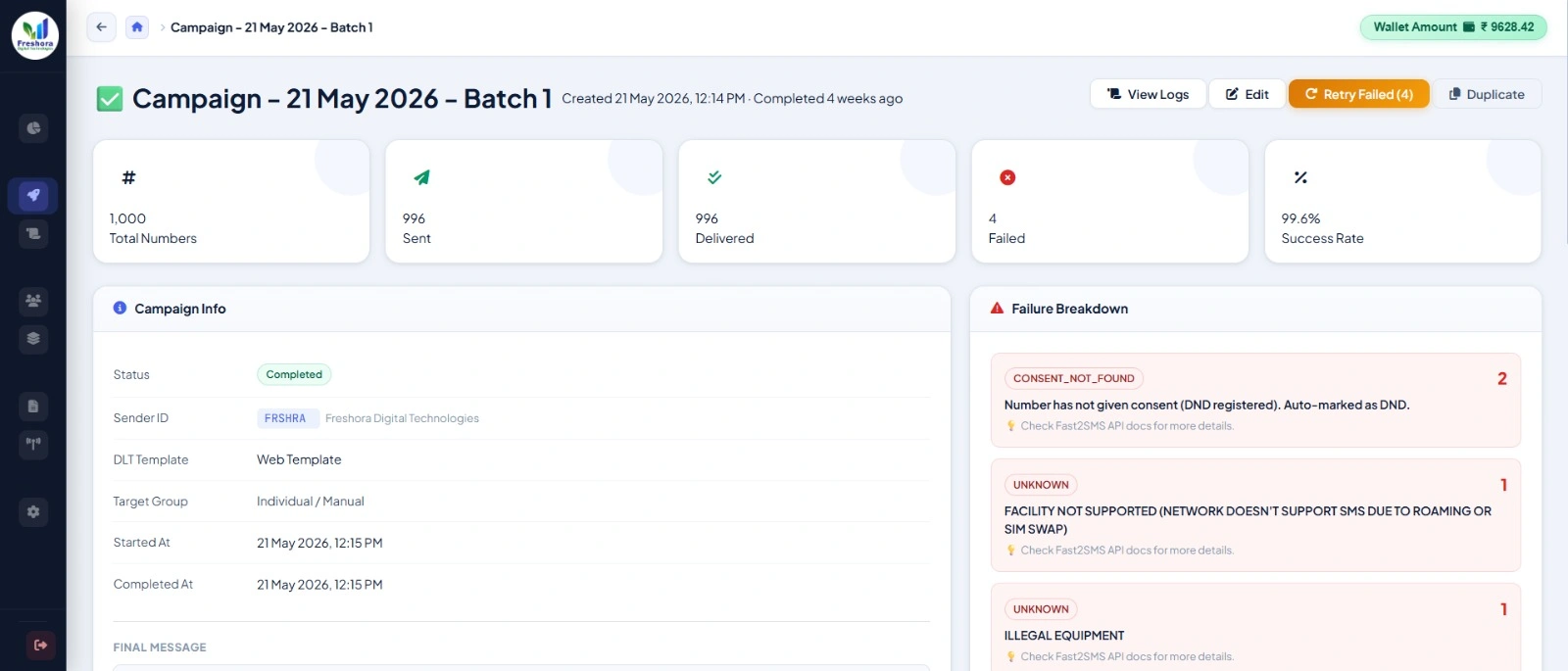Click the breadcrumb Campaign - 21 May 2026 - Batch 1
Viewport: 1568px width, 671px height.
click(x=271, y=27)
